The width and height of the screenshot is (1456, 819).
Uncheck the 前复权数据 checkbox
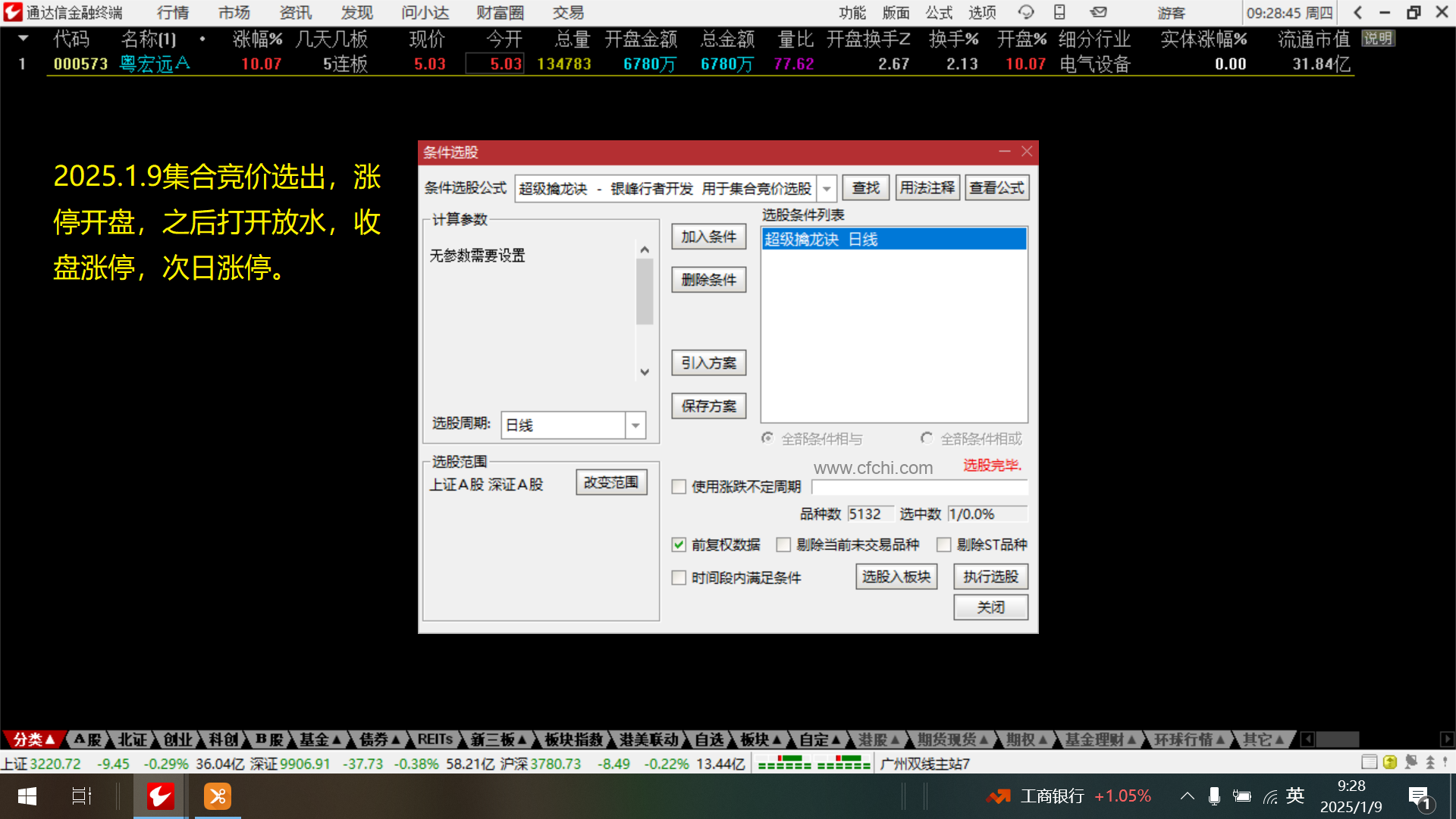(679, 544)
